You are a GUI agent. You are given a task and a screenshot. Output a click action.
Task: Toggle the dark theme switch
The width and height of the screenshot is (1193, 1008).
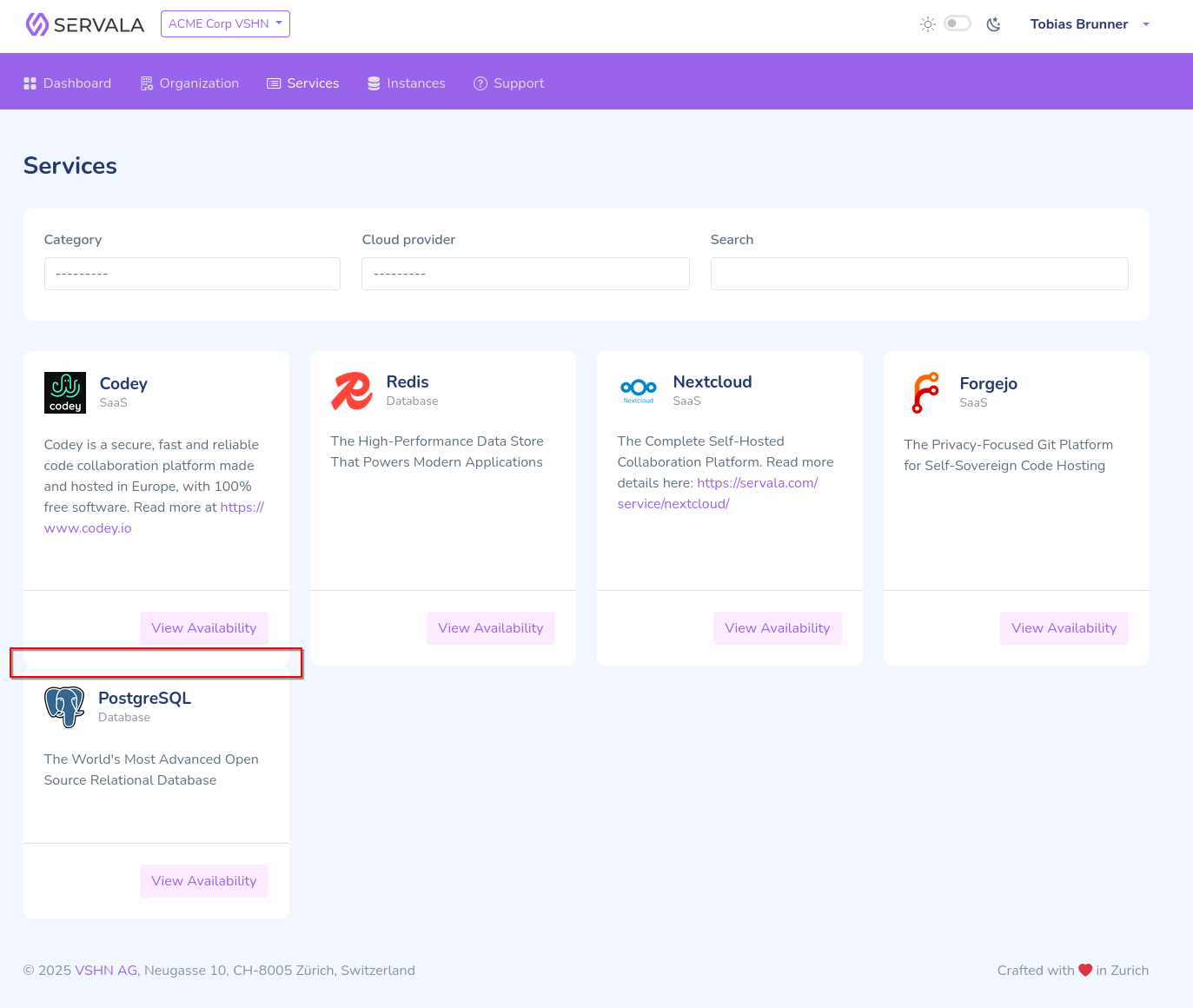click(x=958, y=23)
